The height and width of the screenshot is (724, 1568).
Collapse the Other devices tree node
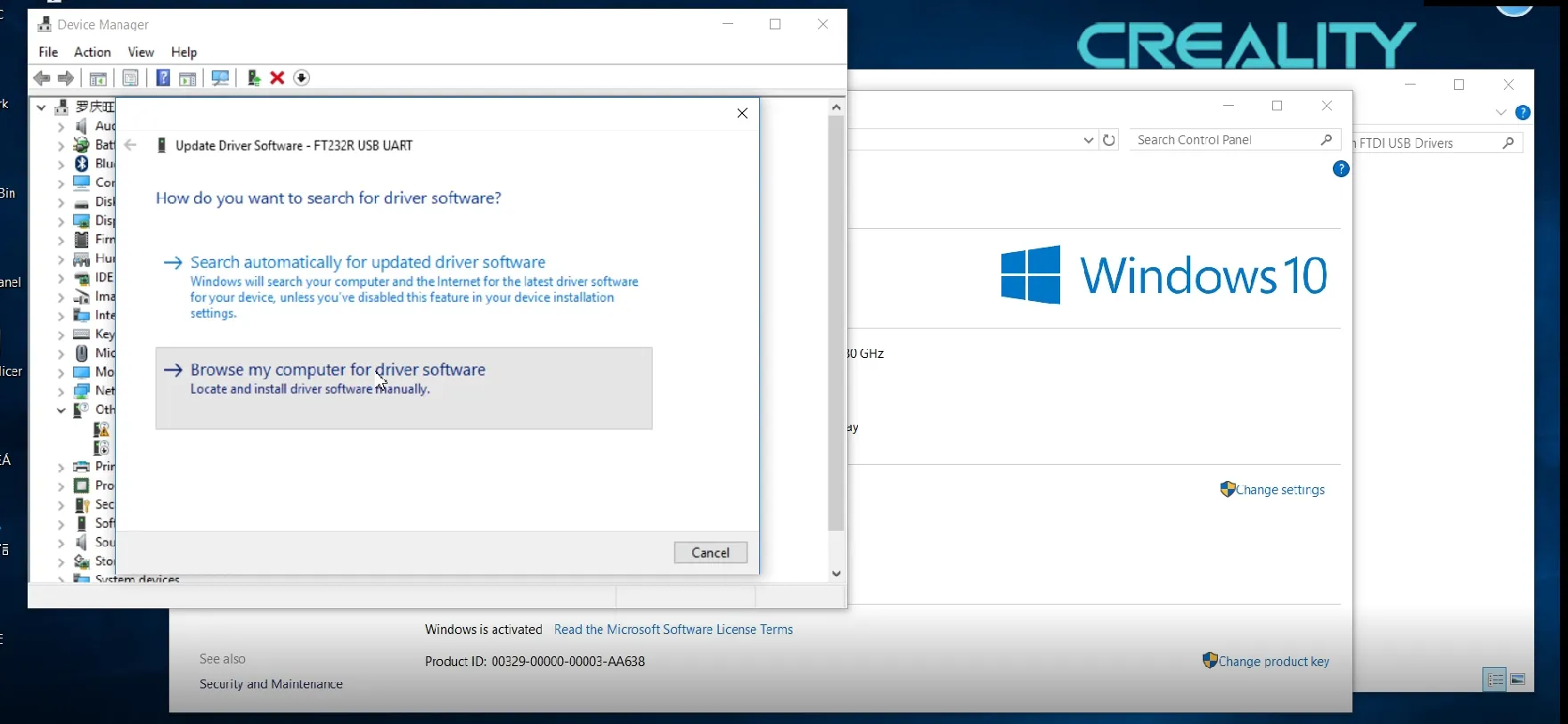coord(61,411)
